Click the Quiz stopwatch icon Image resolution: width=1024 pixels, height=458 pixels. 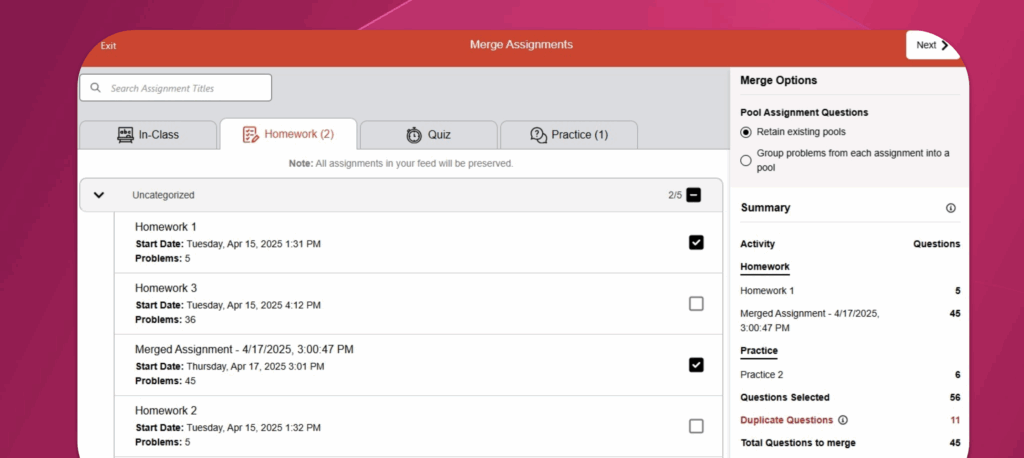point(414,135)
